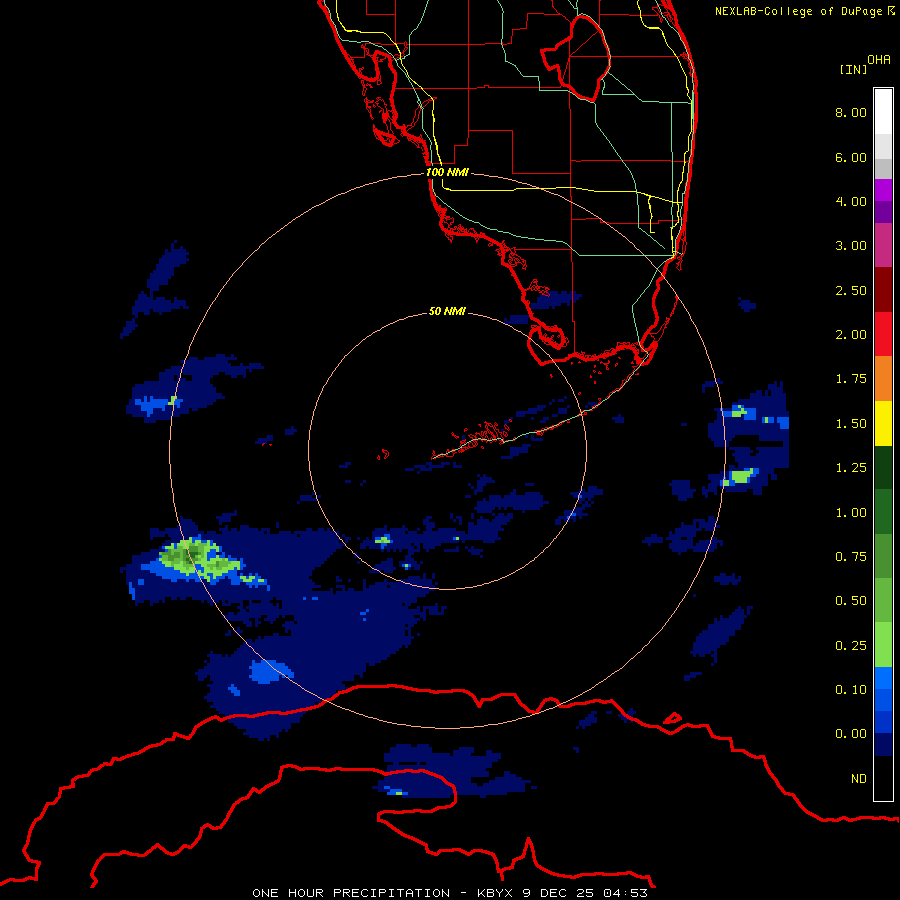Screen dimensions: 900x900
Task: Click the 3.00 legend value
Action: pos(851,246)
